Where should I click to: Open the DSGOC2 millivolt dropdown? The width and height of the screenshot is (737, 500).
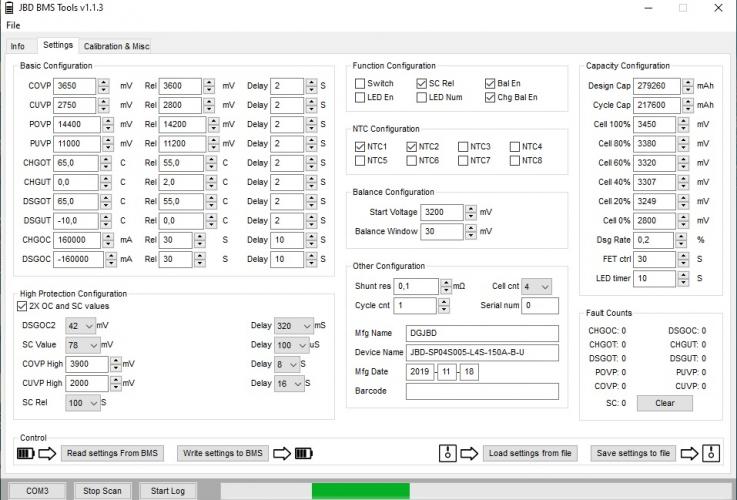pos(89,325)
